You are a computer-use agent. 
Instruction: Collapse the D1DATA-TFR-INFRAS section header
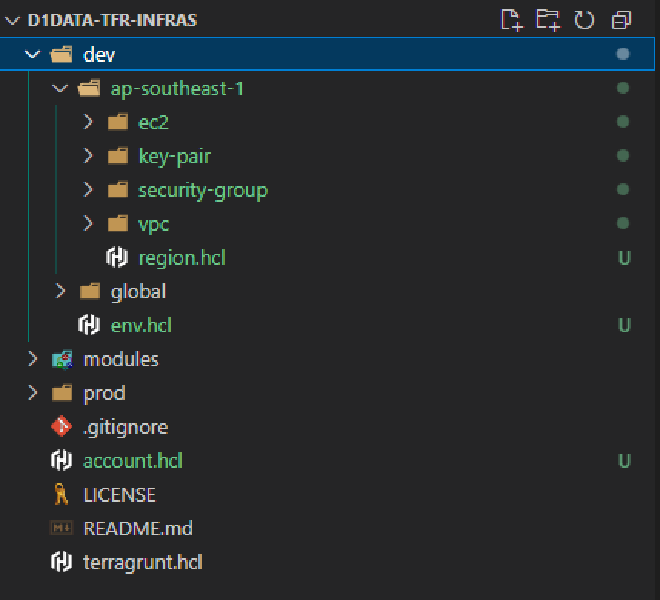click(12, 20)
